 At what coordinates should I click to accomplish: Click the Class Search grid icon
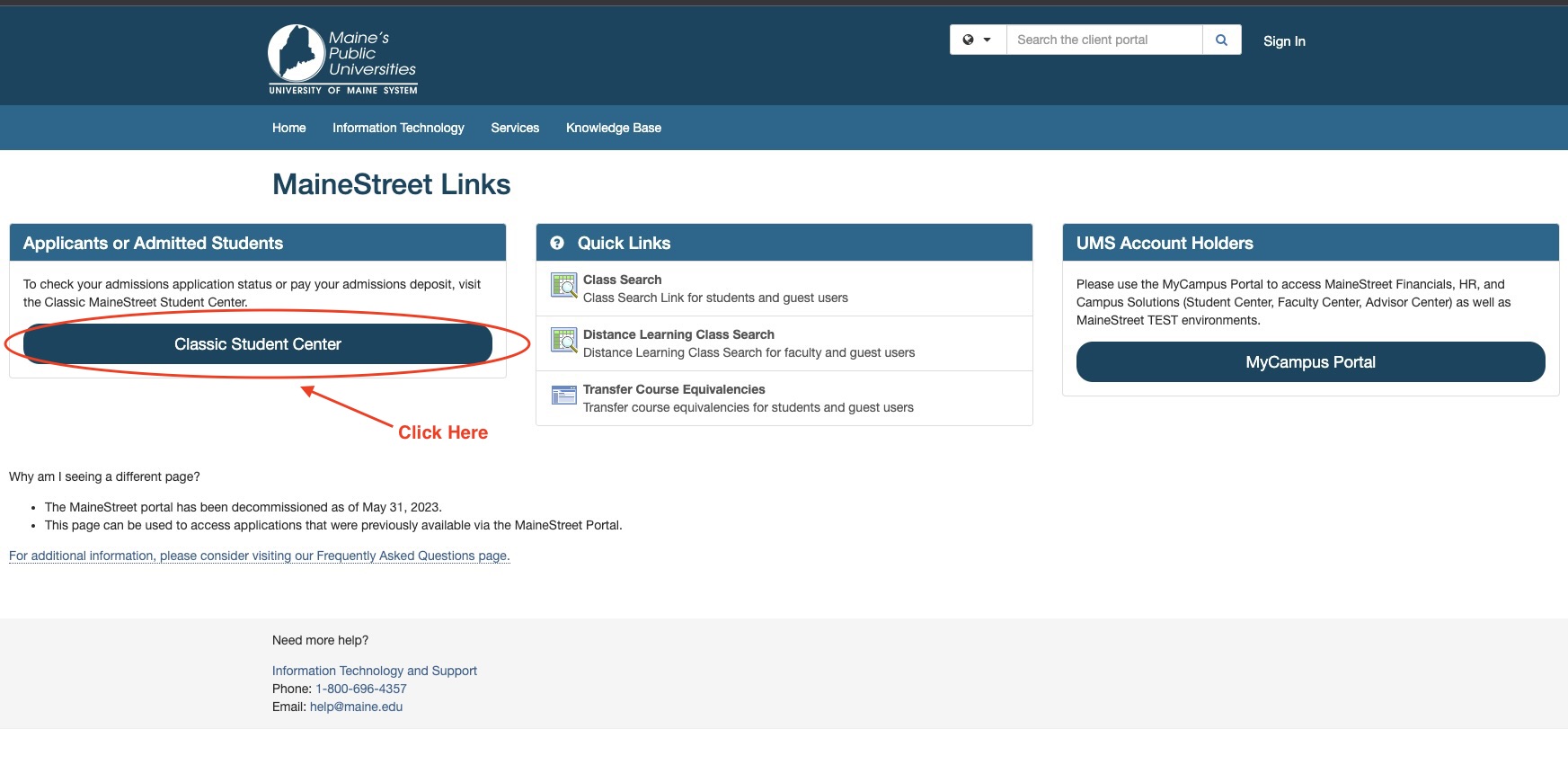coord(563,286)
